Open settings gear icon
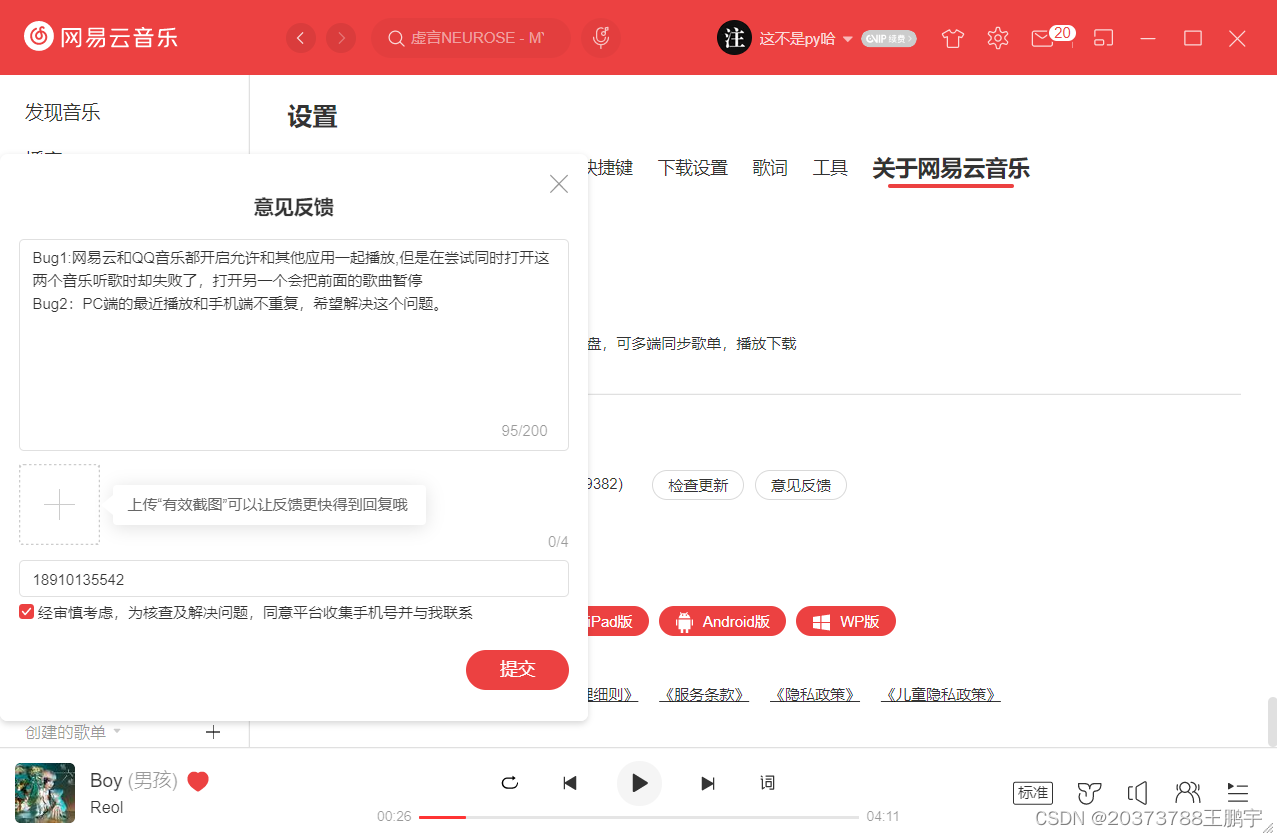The height and width of the screenshot is (837, 1277). [997, 38]
